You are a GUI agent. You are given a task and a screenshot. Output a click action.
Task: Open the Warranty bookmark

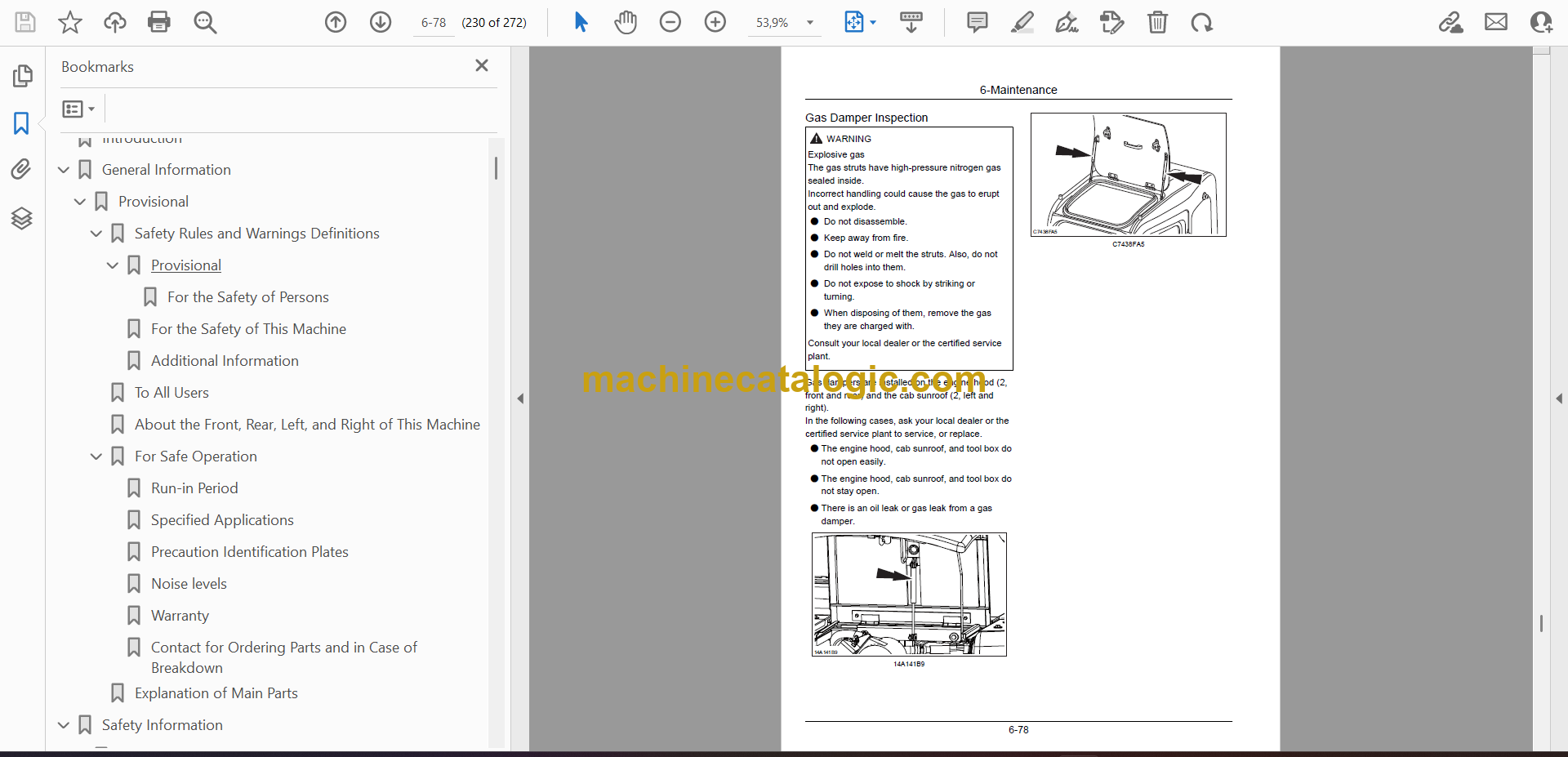180,616
